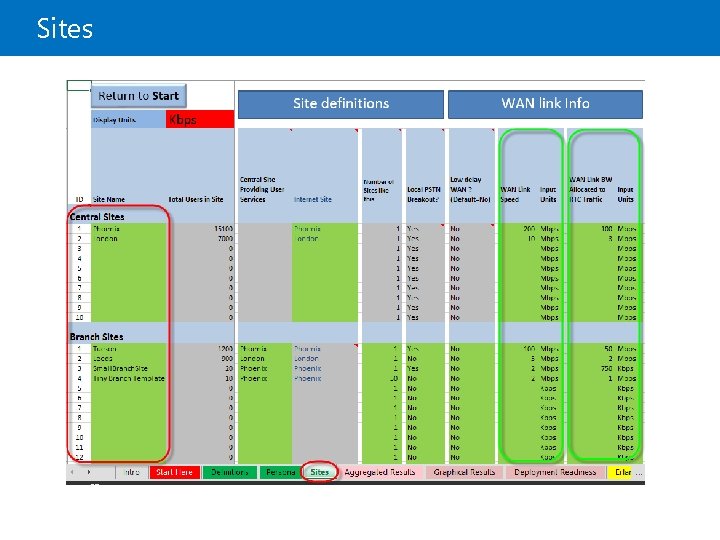
Task: Select Tiny Branch's sites-like-this cell 10
Action: point(382,379)
